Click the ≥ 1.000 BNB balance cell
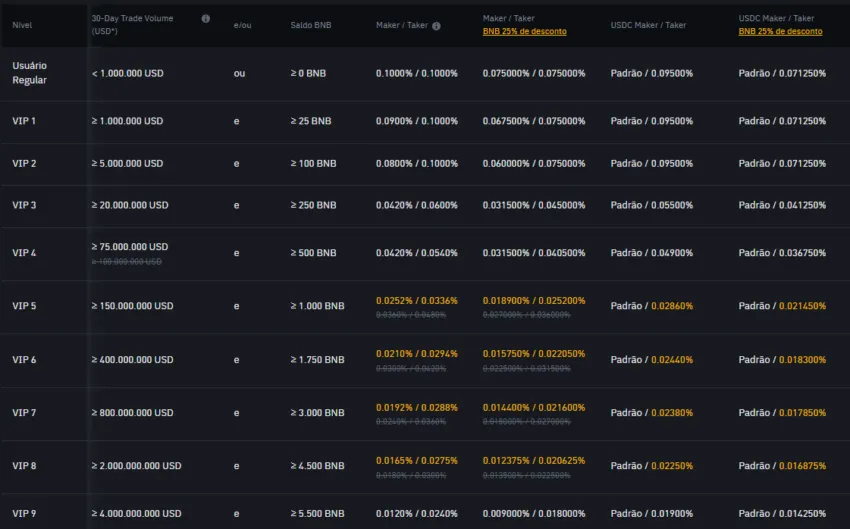The width and height of the screenshot is (850, 529). coord(317,306)
